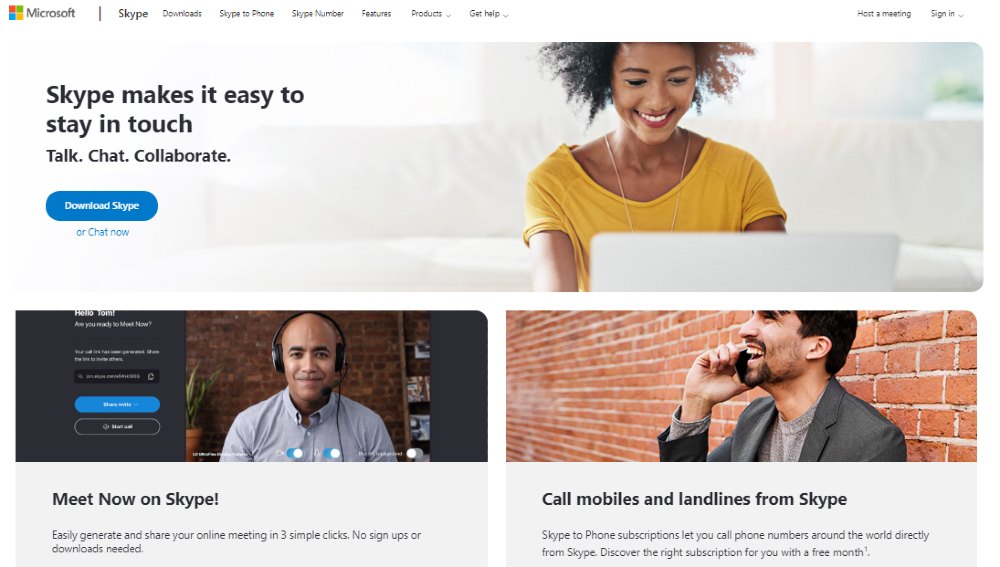Open the Skype Number nav item
The image size is (1000, 567).
pyautogui.click(x=318, y=13)
